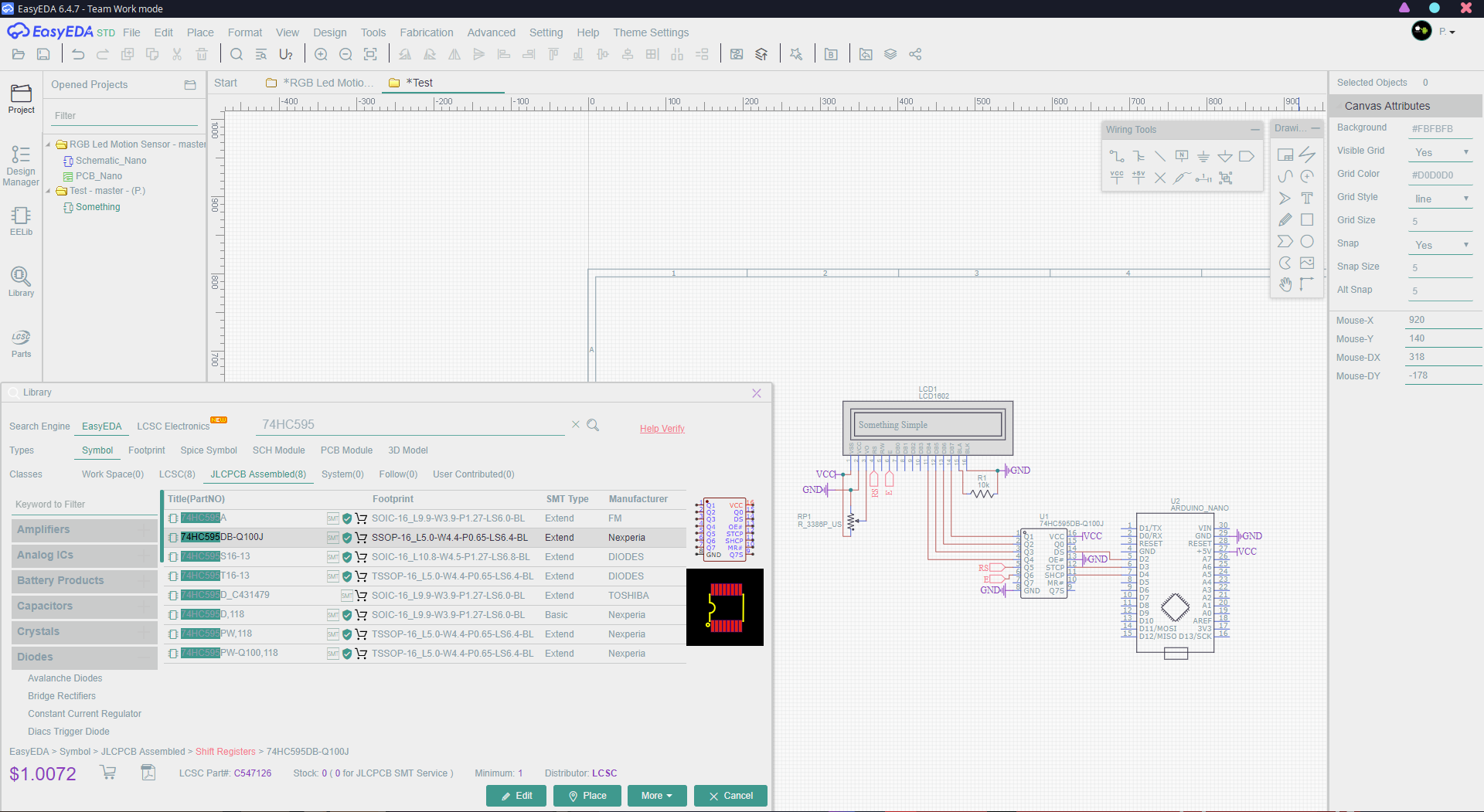
Task: Click the Cancel button
Action: click(x=730, y=796)
